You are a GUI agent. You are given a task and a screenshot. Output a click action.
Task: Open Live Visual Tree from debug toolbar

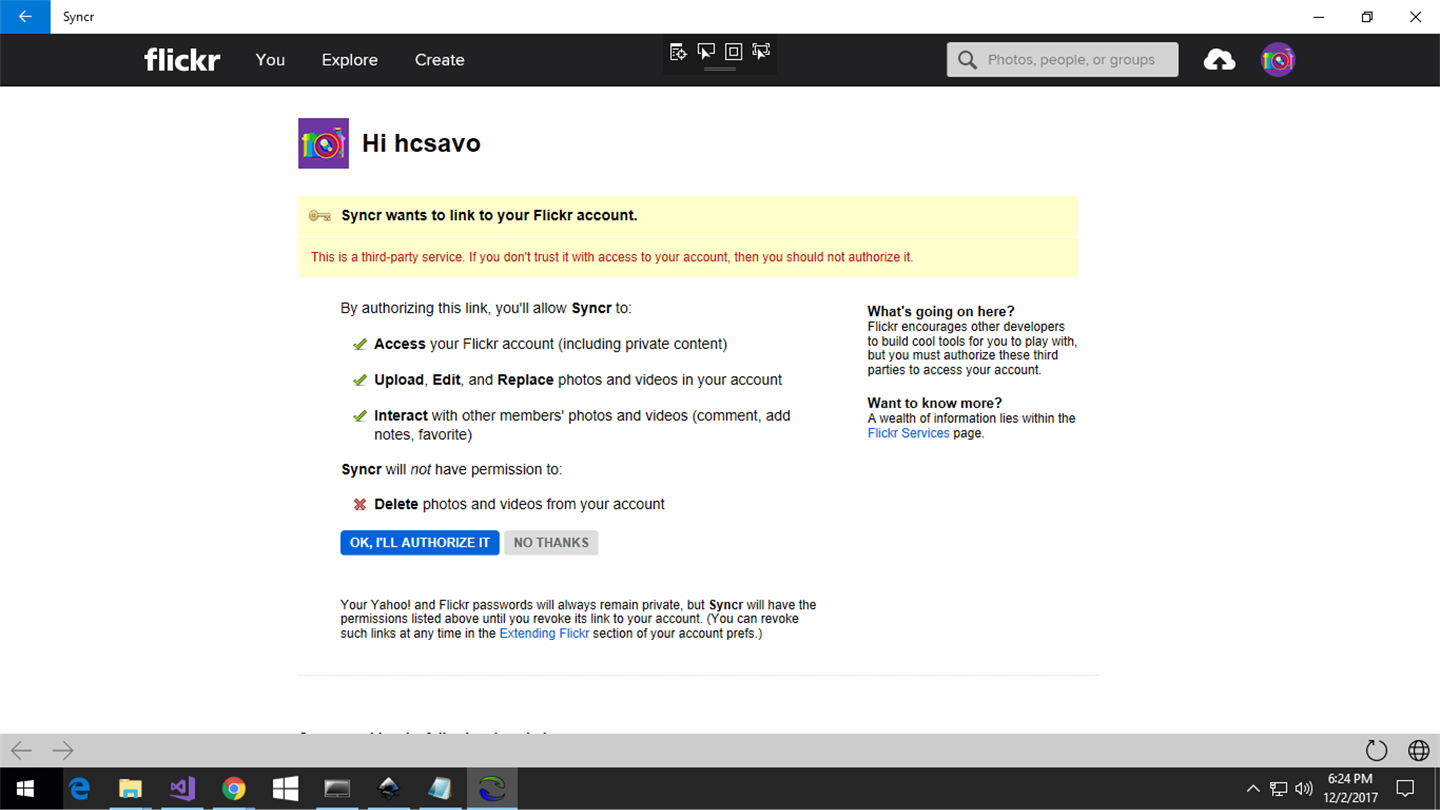678,52
